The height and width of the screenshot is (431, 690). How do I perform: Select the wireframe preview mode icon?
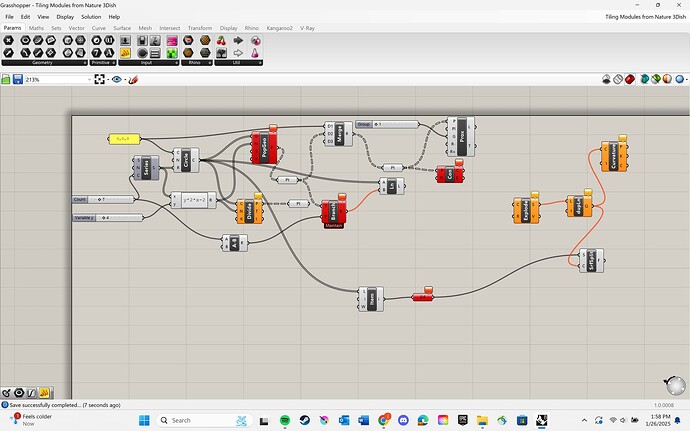(x=618, y=79)
